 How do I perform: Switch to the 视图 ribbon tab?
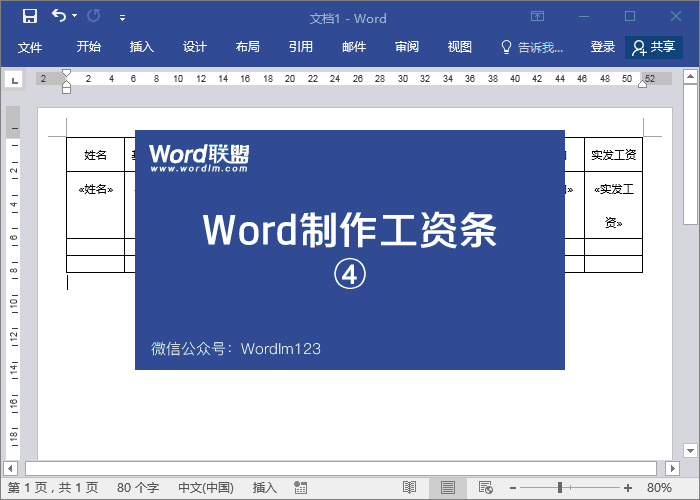pyautogui.click(x=459, y=47)
